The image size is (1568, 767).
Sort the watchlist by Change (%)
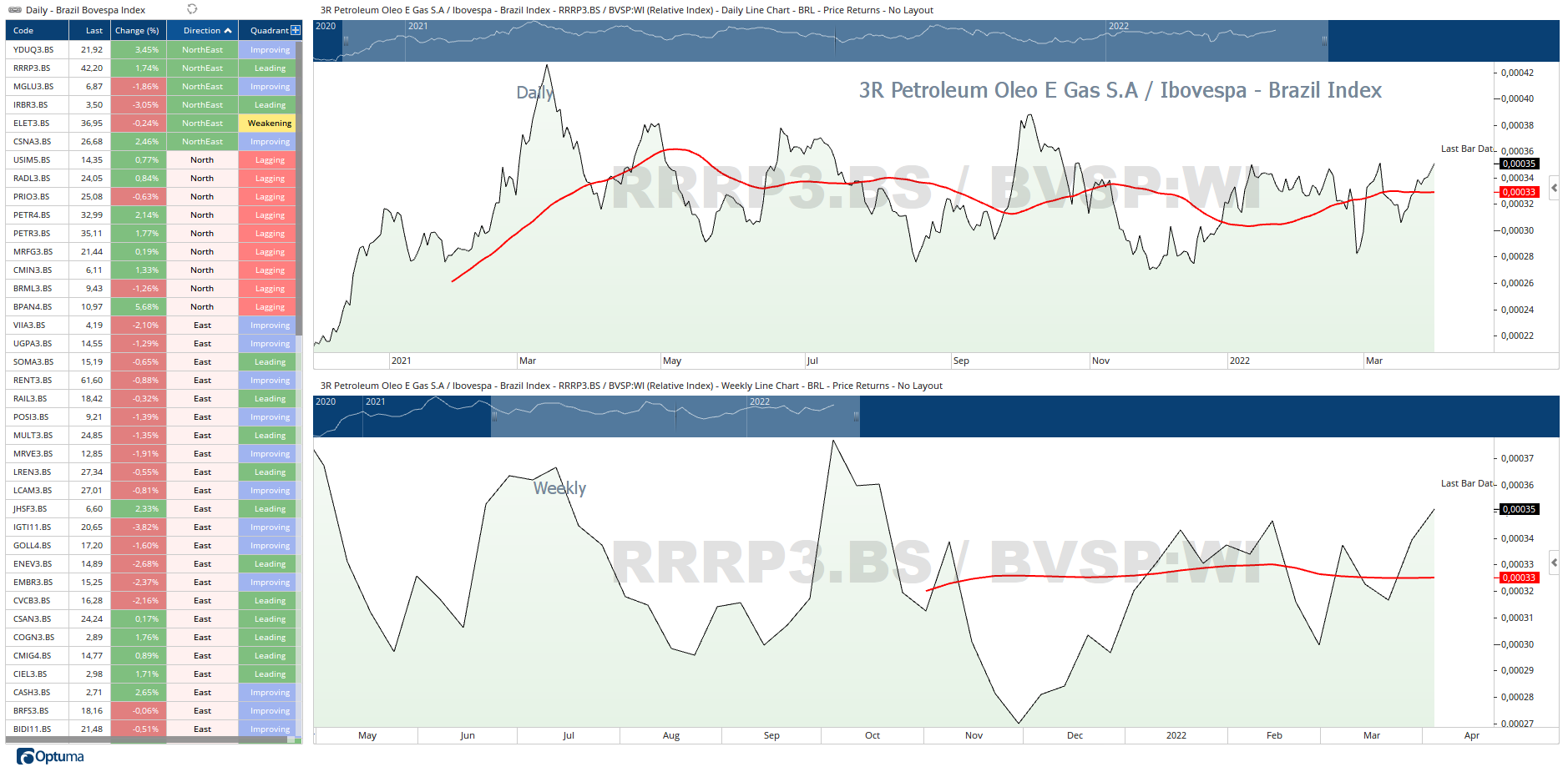pyautogui.click(x=139, y=30)
